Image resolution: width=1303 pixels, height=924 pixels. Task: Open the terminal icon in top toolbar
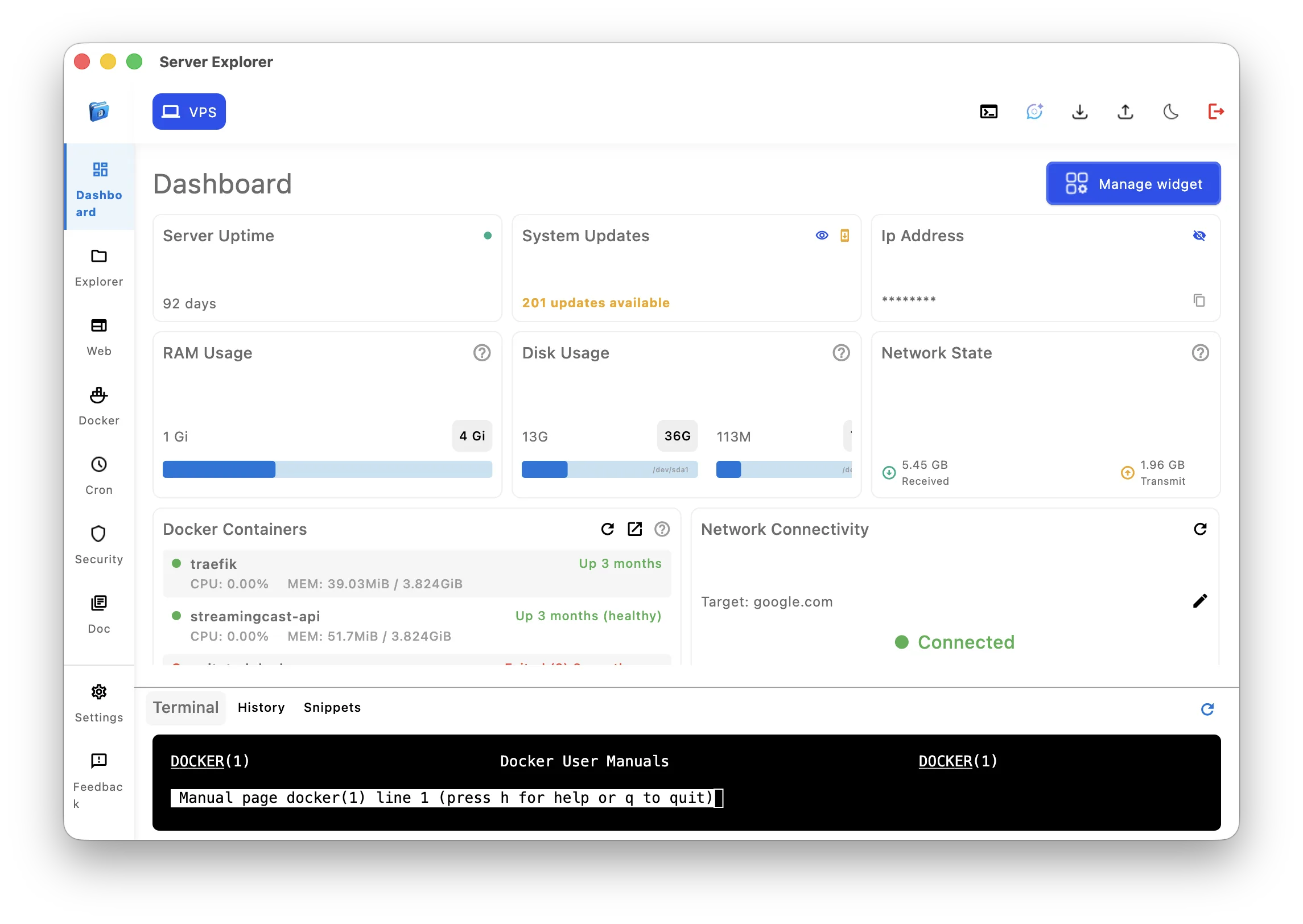click(x=988, y=112)
